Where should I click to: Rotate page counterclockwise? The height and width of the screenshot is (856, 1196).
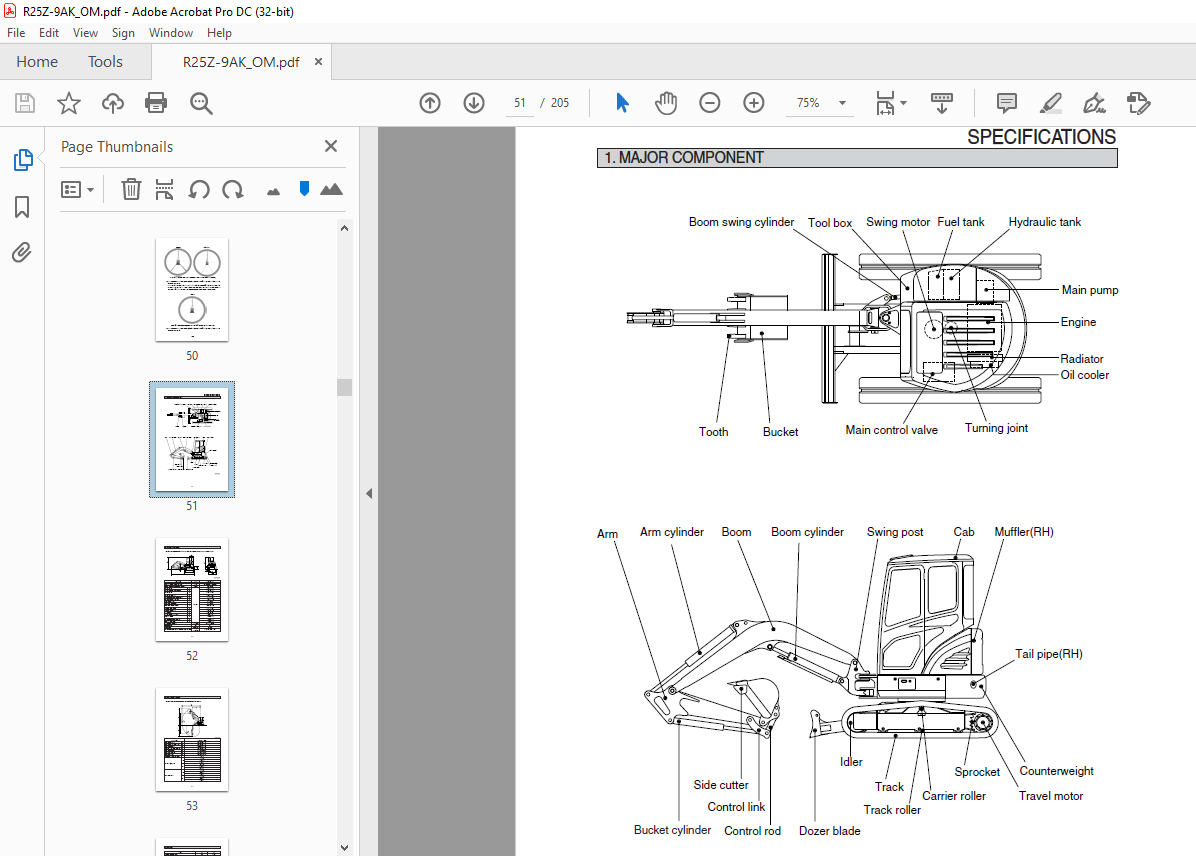199,189
